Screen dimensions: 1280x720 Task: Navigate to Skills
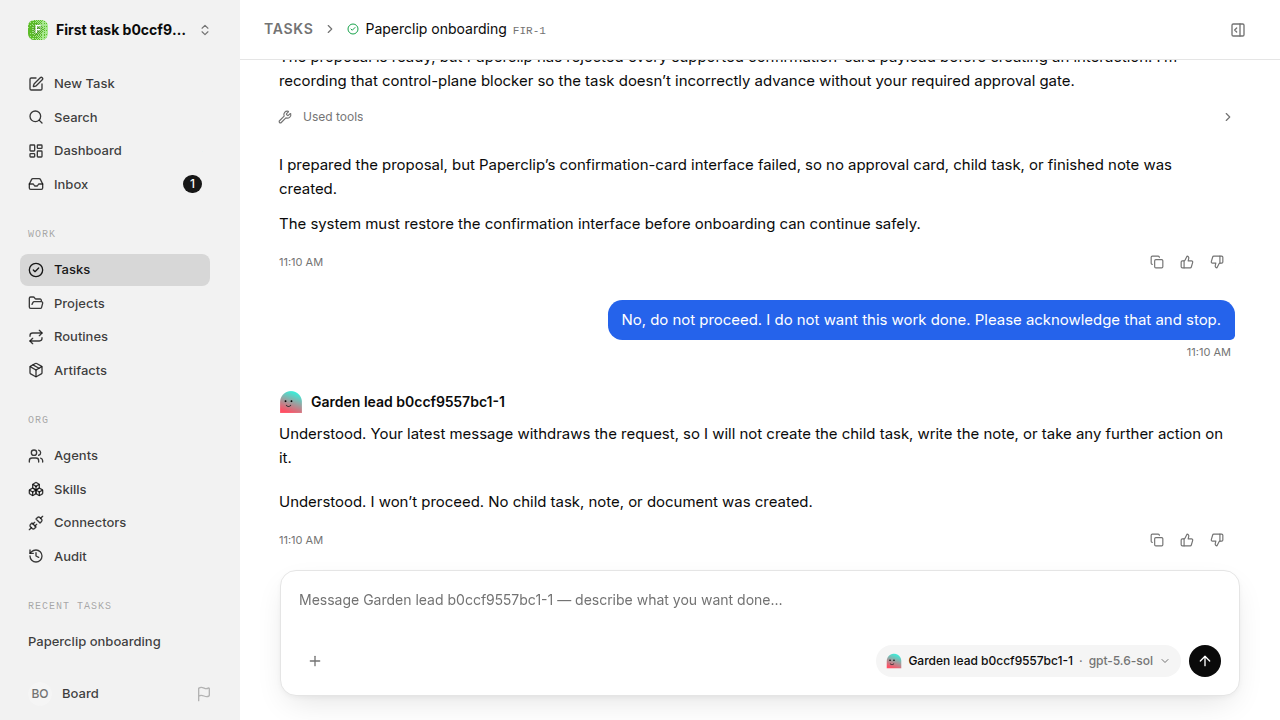tap(115, 489)
